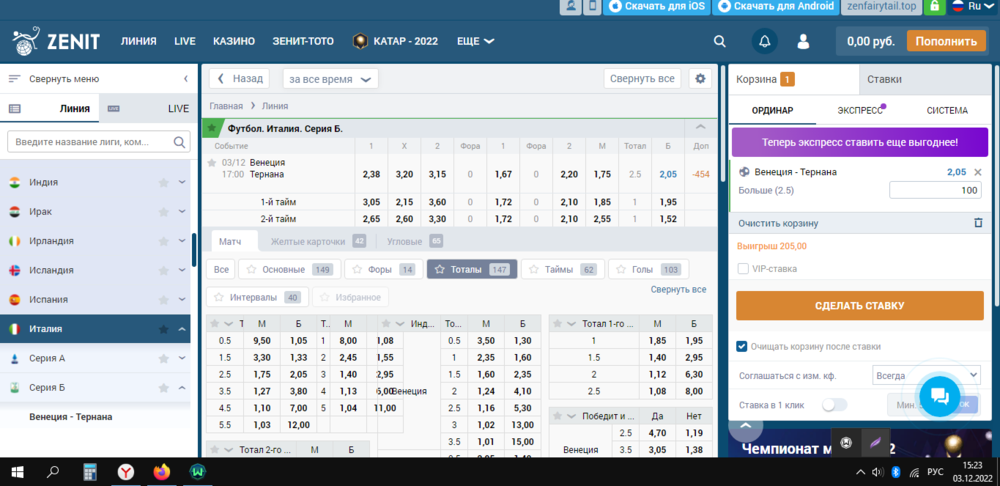Click the Пополнить button
Image resolution: width=1000 pixels, height=486 pixels.
tap(946, 41)
